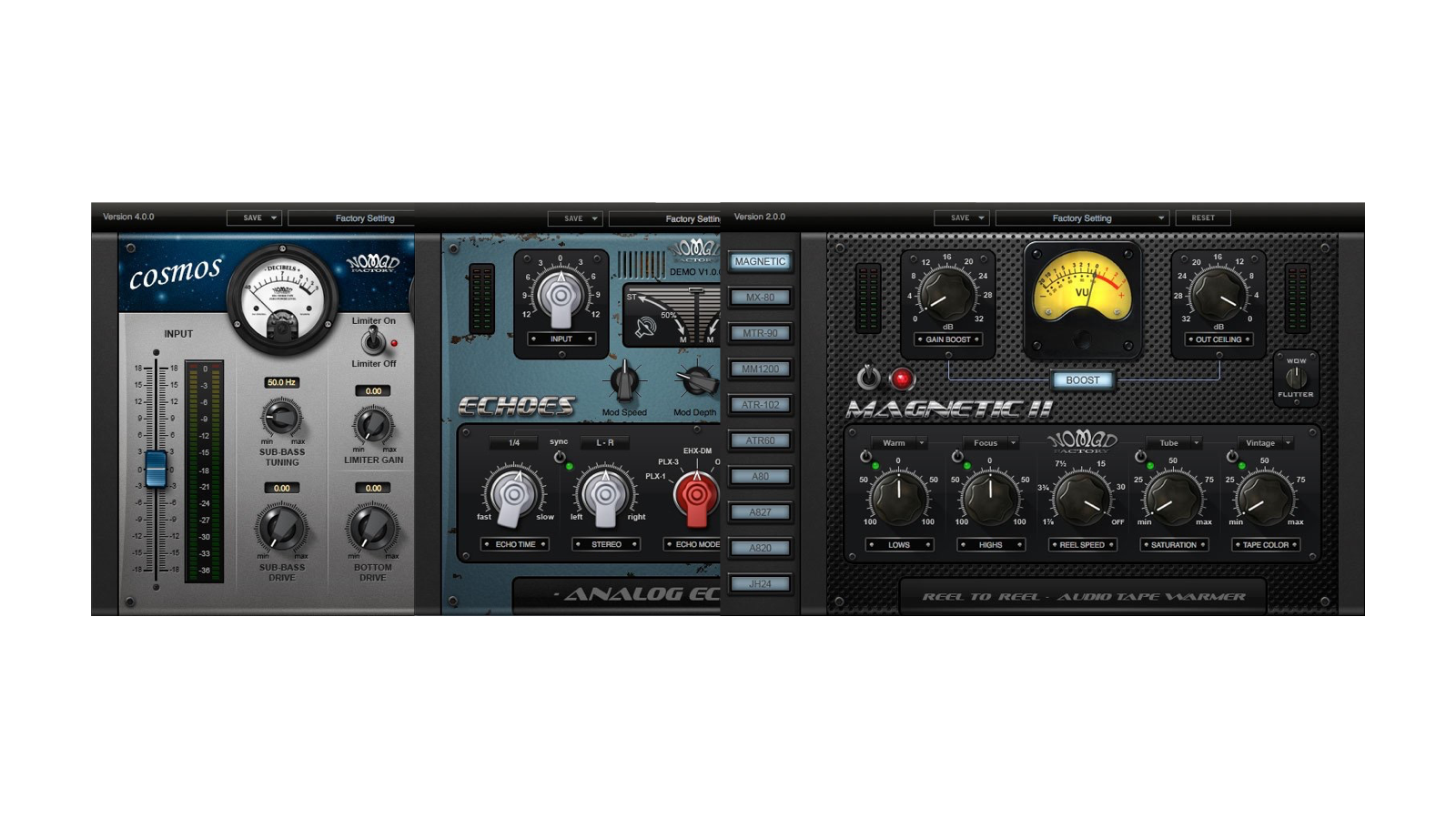Adjust the Limiter Gain knob in Cosmos
This screenshot has width=1456, height=819.
click(x=373, y=425)
